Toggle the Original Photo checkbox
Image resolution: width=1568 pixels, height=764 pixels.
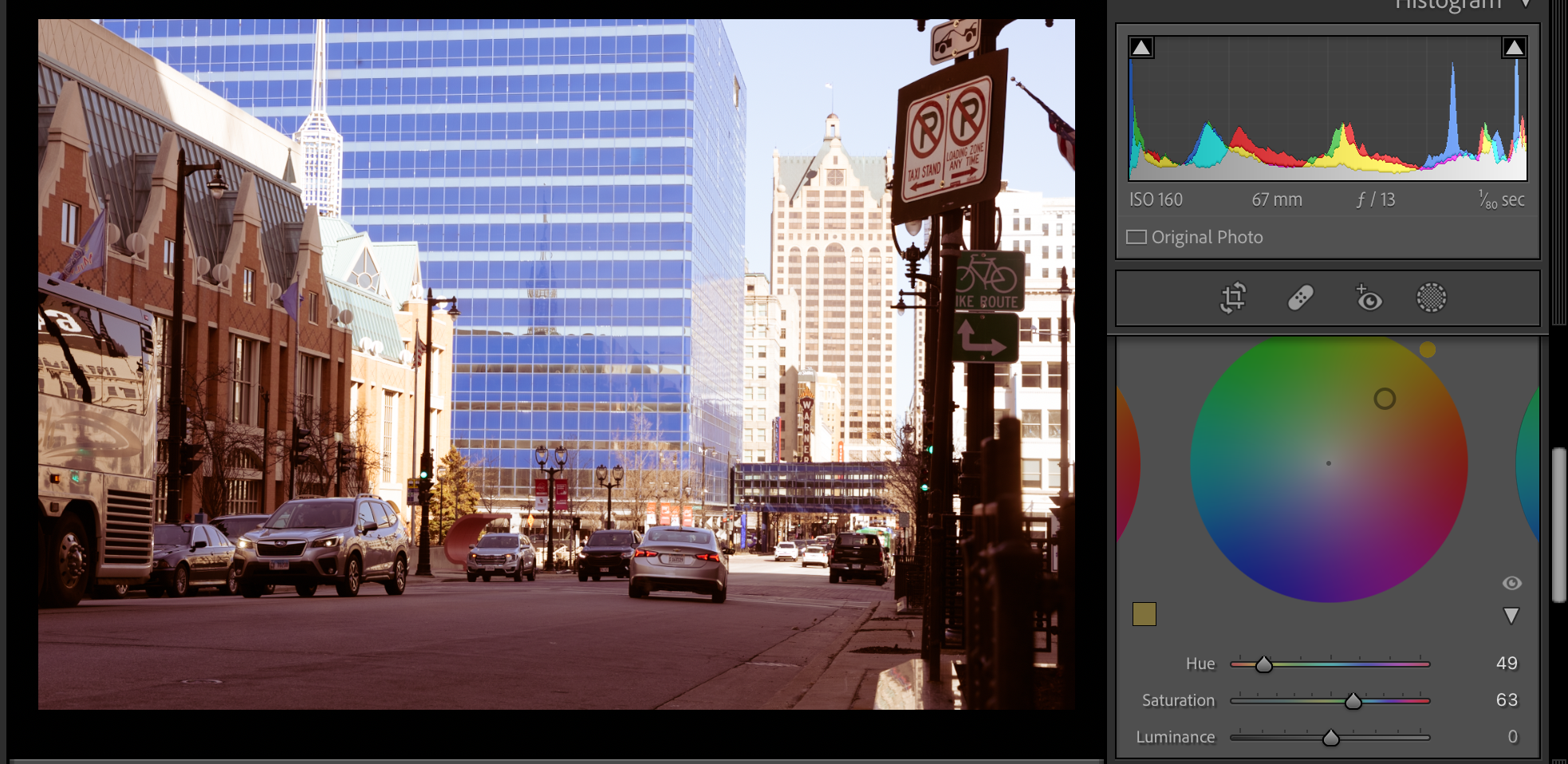[x=1136, y=237]
